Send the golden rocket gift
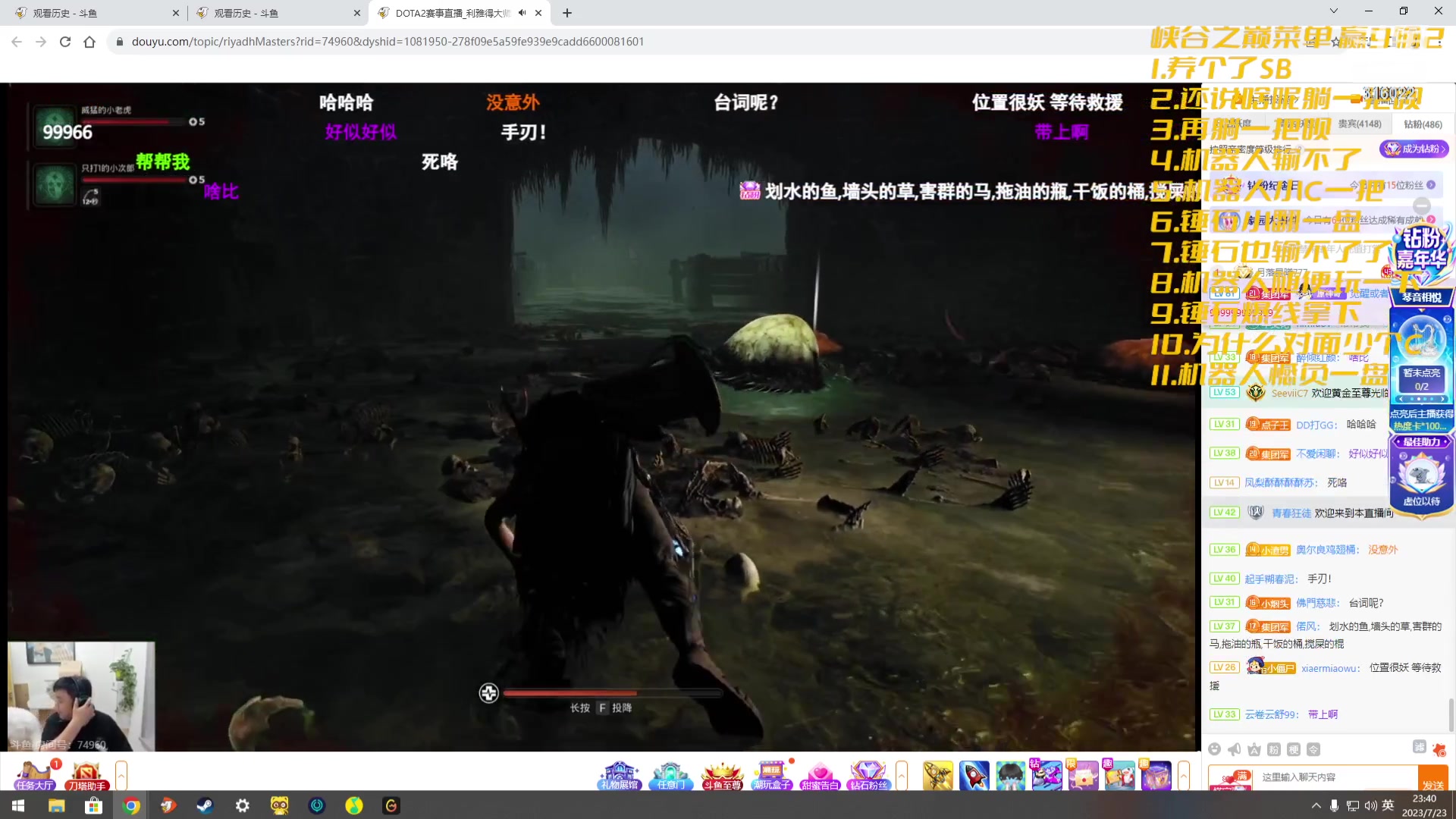1456x819 pixels. 938,775
